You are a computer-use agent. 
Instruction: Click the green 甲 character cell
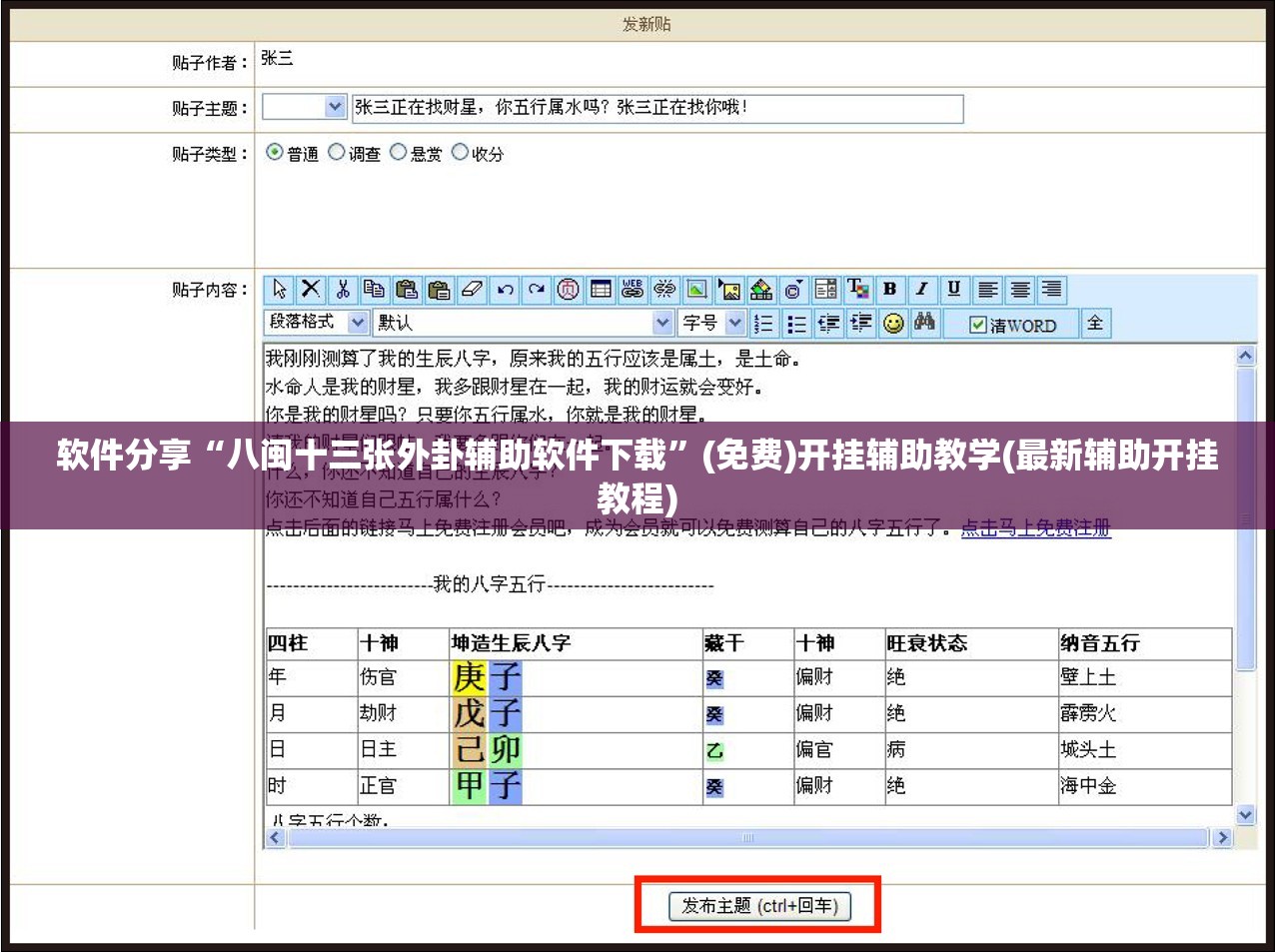click(469, 786)
